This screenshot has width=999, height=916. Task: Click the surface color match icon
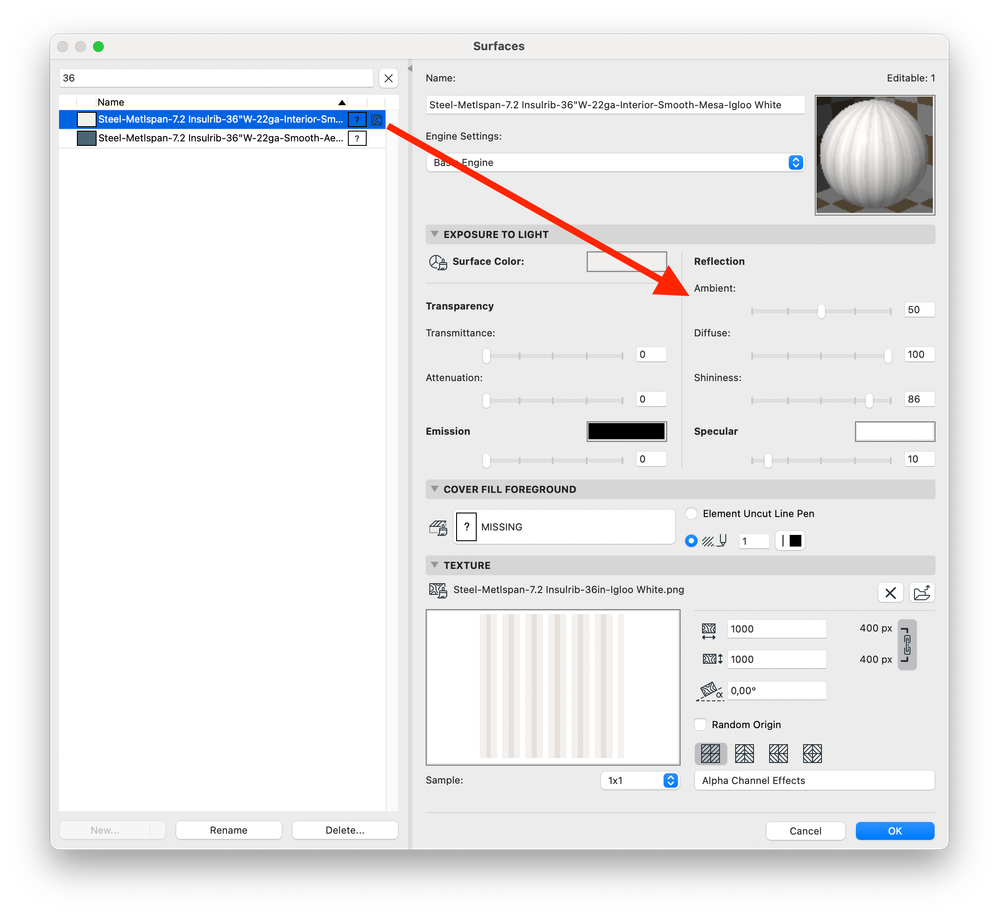[x=438, y=262]
